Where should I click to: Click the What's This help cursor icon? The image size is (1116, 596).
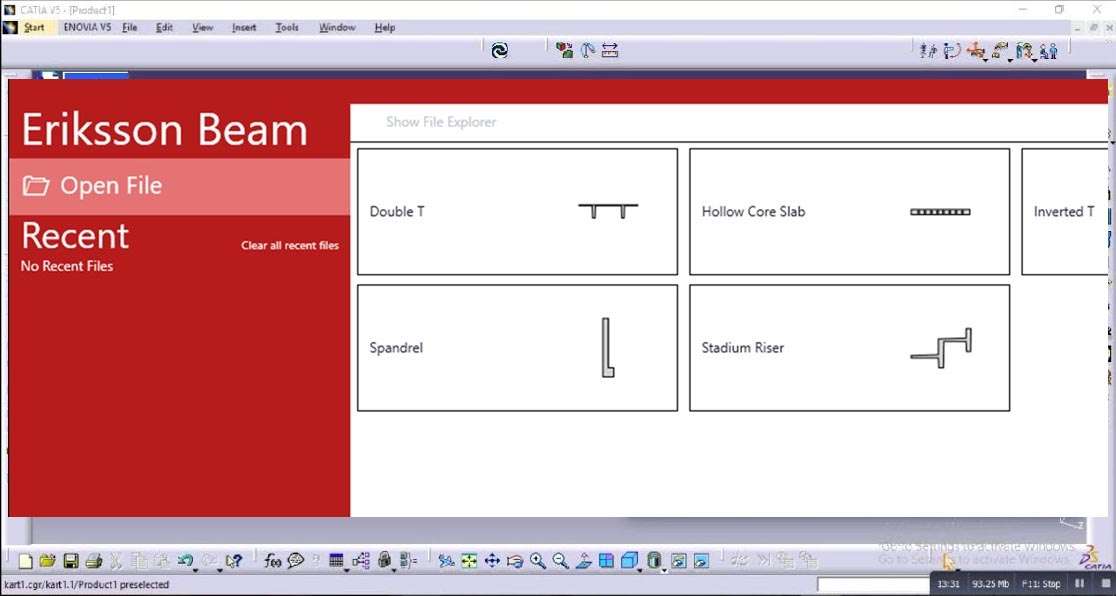pyautogui.click(x=234, y=561)
